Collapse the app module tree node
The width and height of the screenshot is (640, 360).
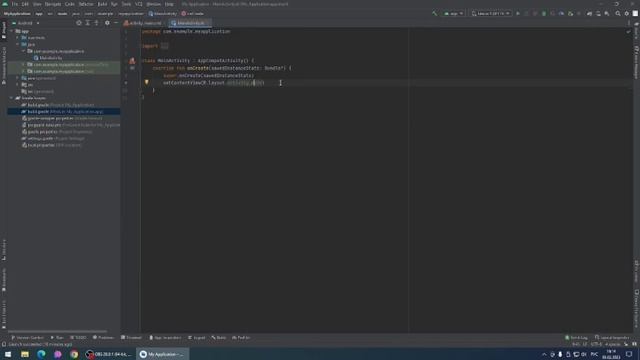12,31
